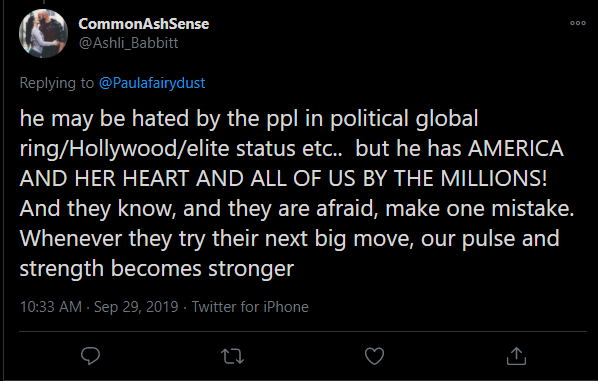Open the CommonAshSense profile picture
The height and width of the screenshot is (381, 598).
click(x=43, y=34)
